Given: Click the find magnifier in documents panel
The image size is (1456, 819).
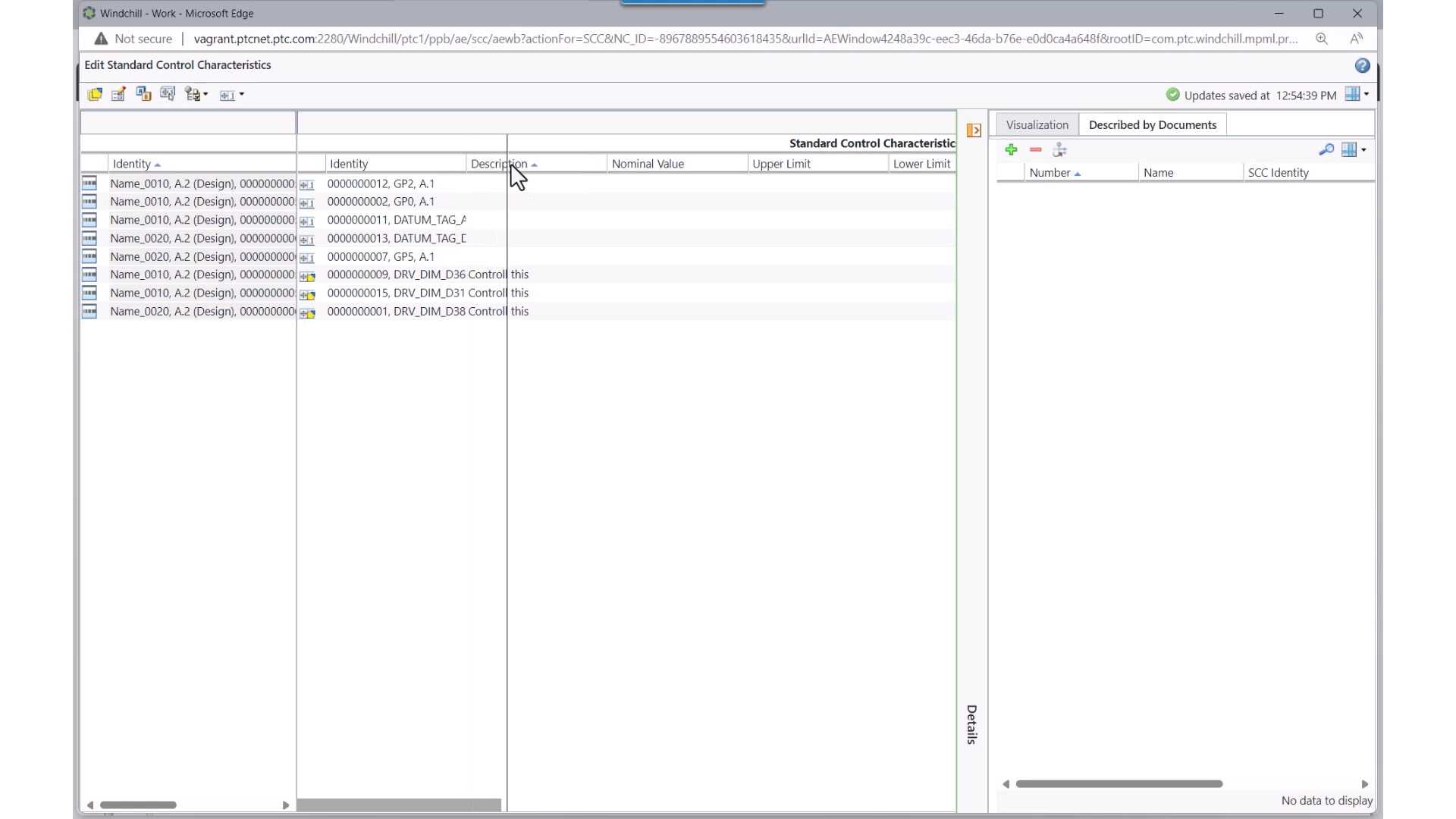Looking at the screenshot, I should 1326,150.
